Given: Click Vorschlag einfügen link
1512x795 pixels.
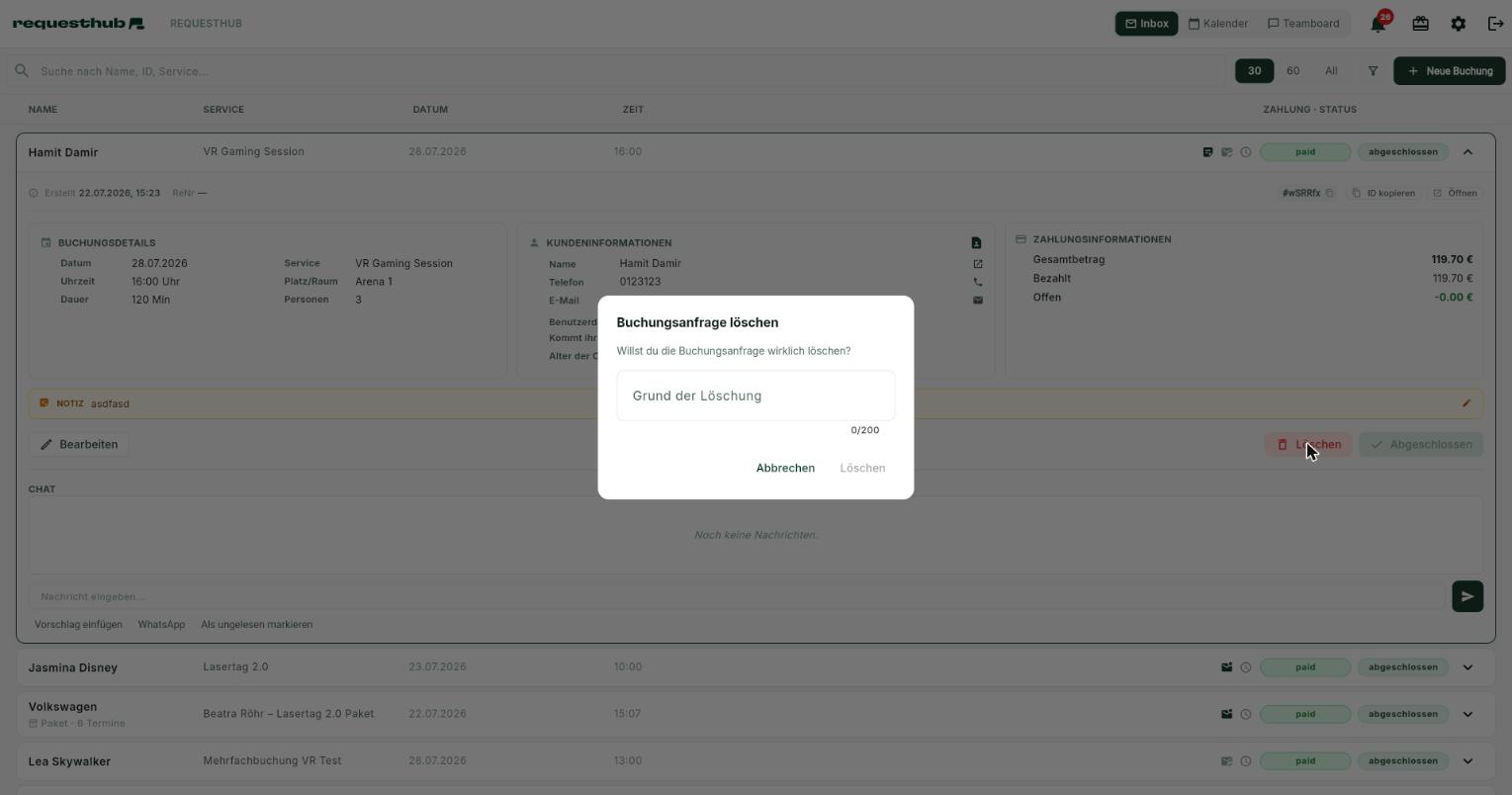Looking at the screenshot, I should pos(78,625).
